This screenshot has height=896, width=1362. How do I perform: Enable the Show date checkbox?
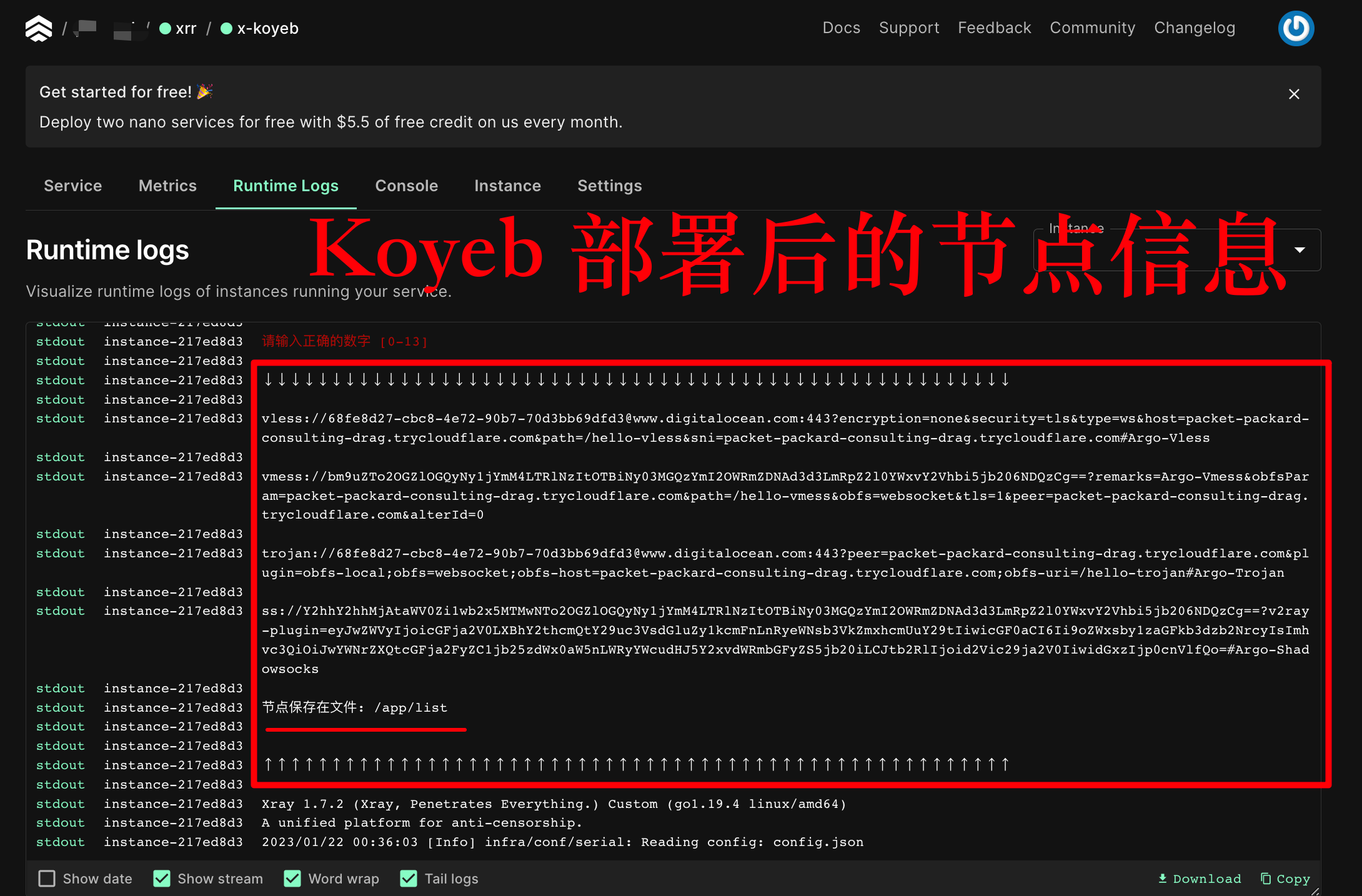tap(47, 879)
